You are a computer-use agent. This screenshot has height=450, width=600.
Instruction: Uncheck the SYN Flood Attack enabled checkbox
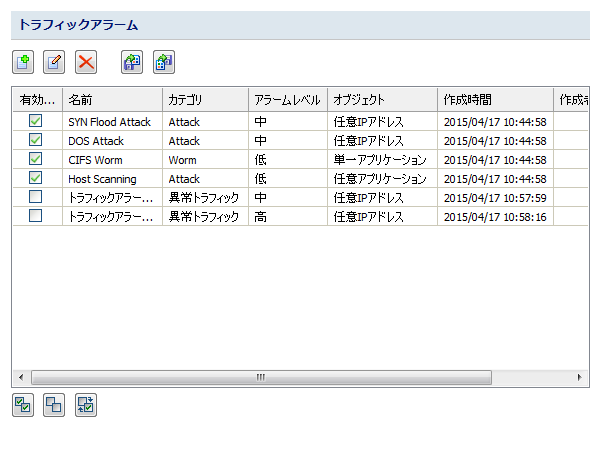pos(36,121)
